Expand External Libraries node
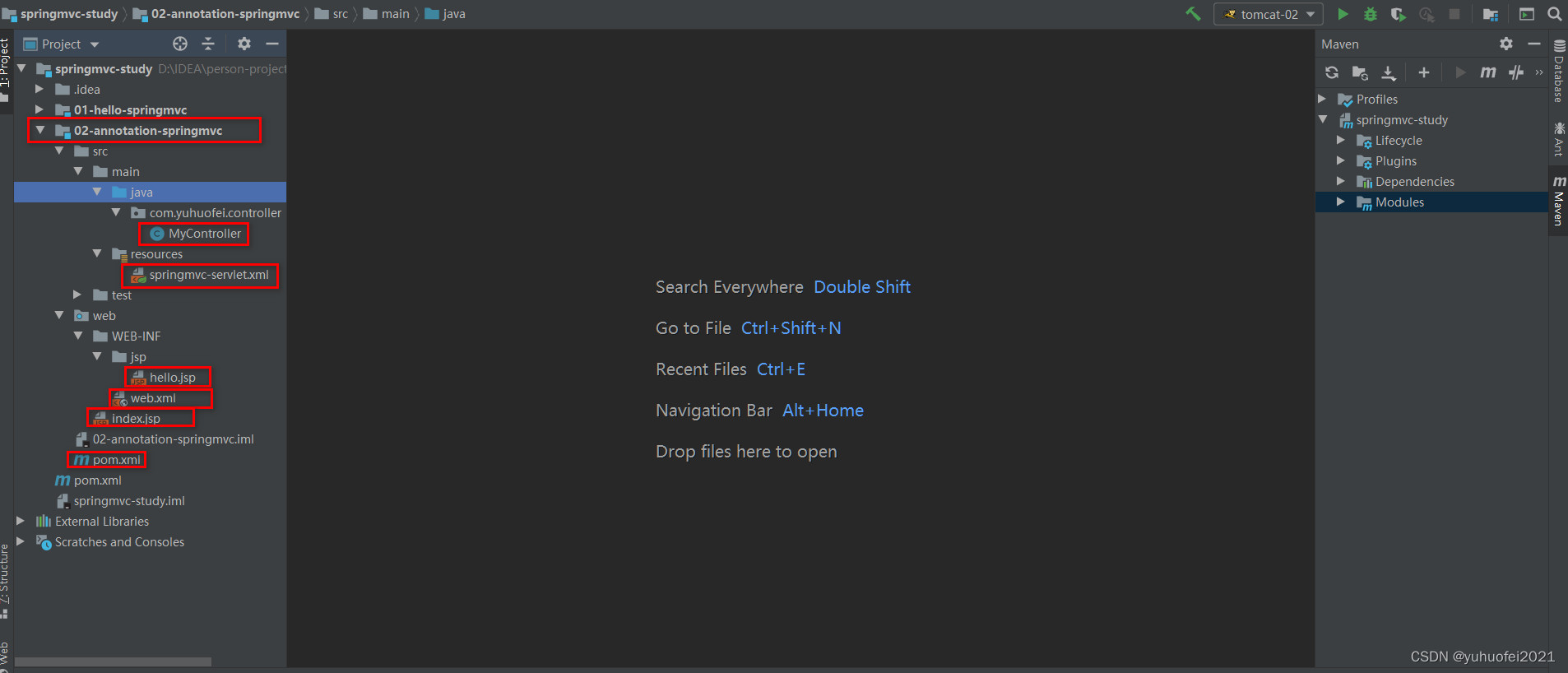The height and width of the screenshot is (673, 1568). tap(21, 521)
